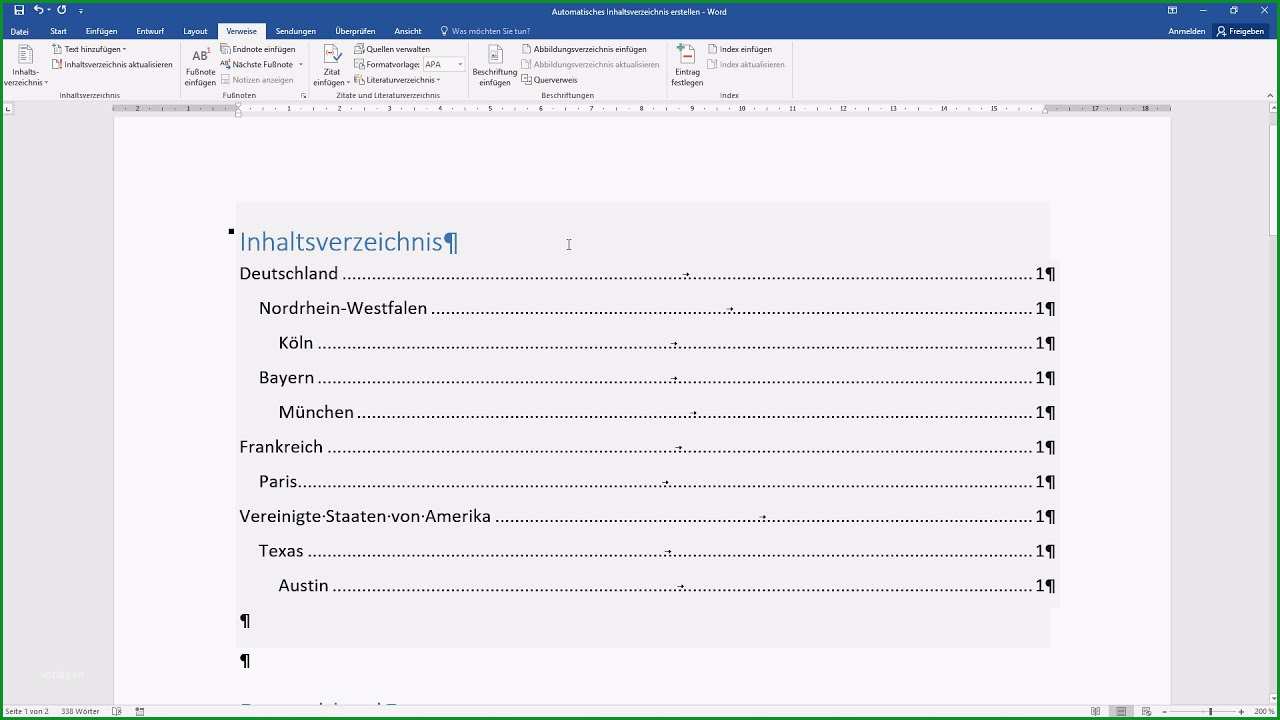
Task: Switch to the Layout tab
Action: (x=195, y=31)
